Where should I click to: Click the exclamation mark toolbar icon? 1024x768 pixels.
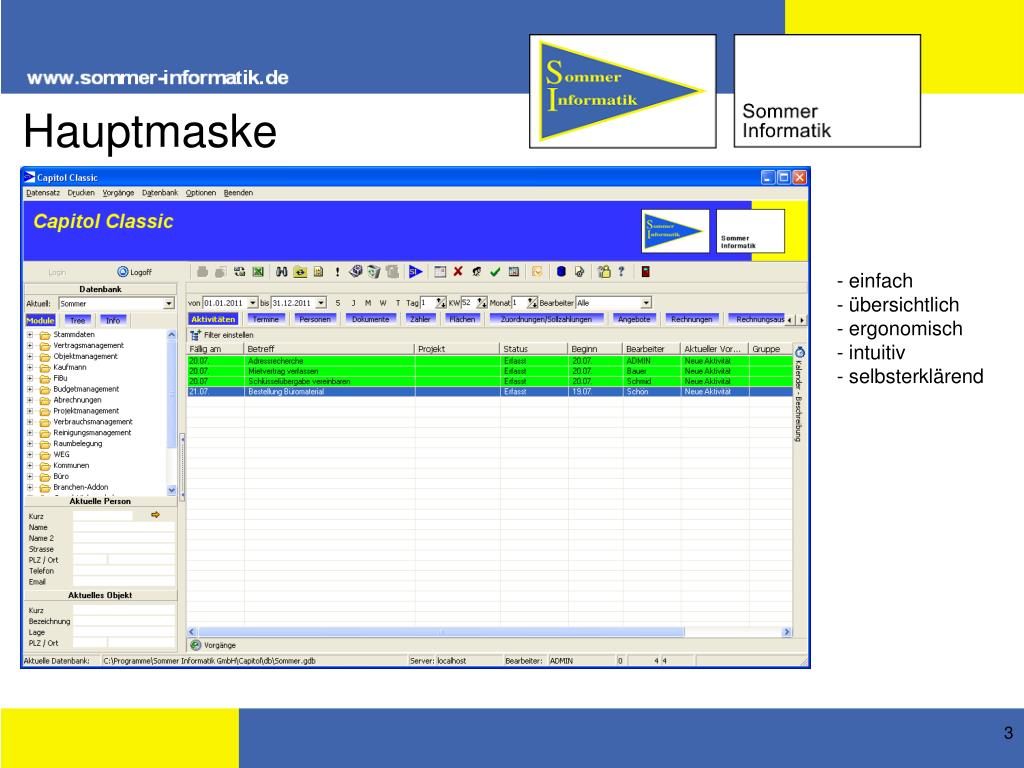pyautogui.click(x=337, y=272)
